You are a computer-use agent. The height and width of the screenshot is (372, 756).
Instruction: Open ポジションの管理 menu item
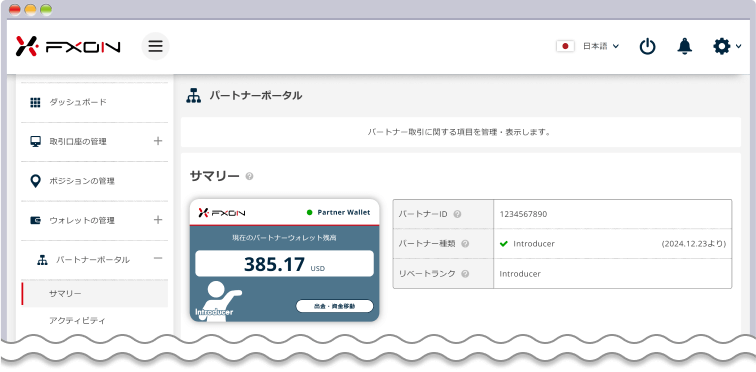[82, 181]
